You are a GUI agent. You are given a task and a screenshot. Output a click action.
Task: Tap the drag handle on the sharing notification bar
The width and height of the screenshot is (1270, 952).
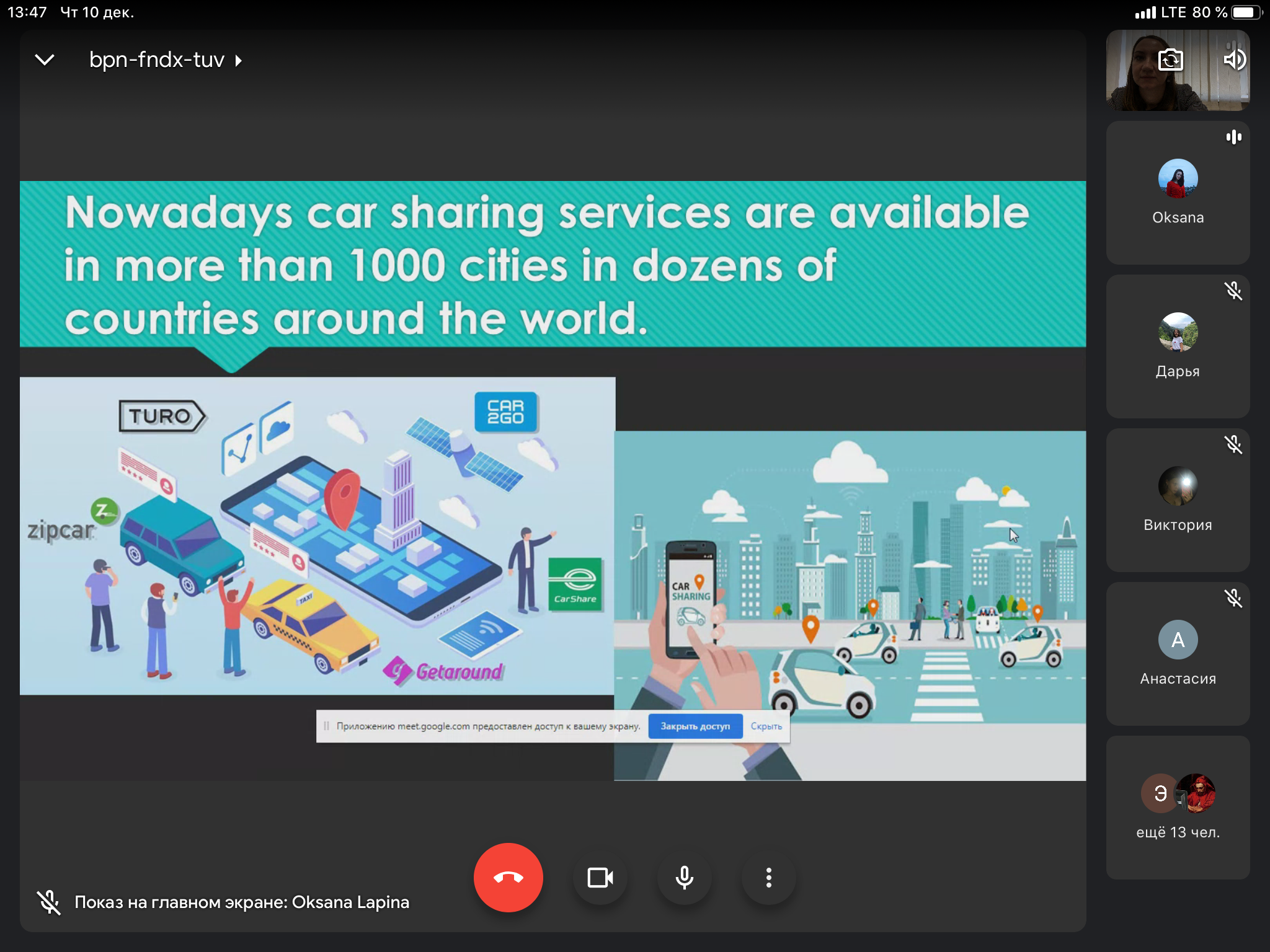pos(326,726)
